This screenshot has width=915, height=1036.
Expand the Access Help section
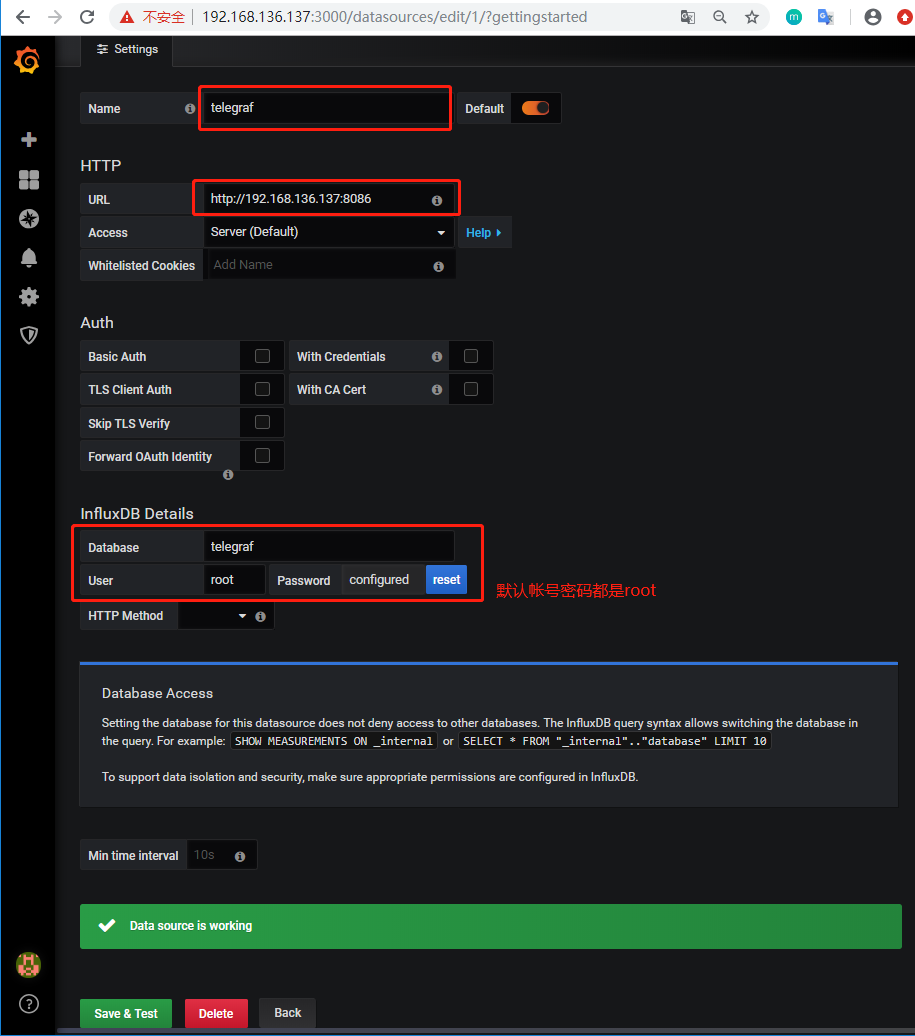[484, 233]
